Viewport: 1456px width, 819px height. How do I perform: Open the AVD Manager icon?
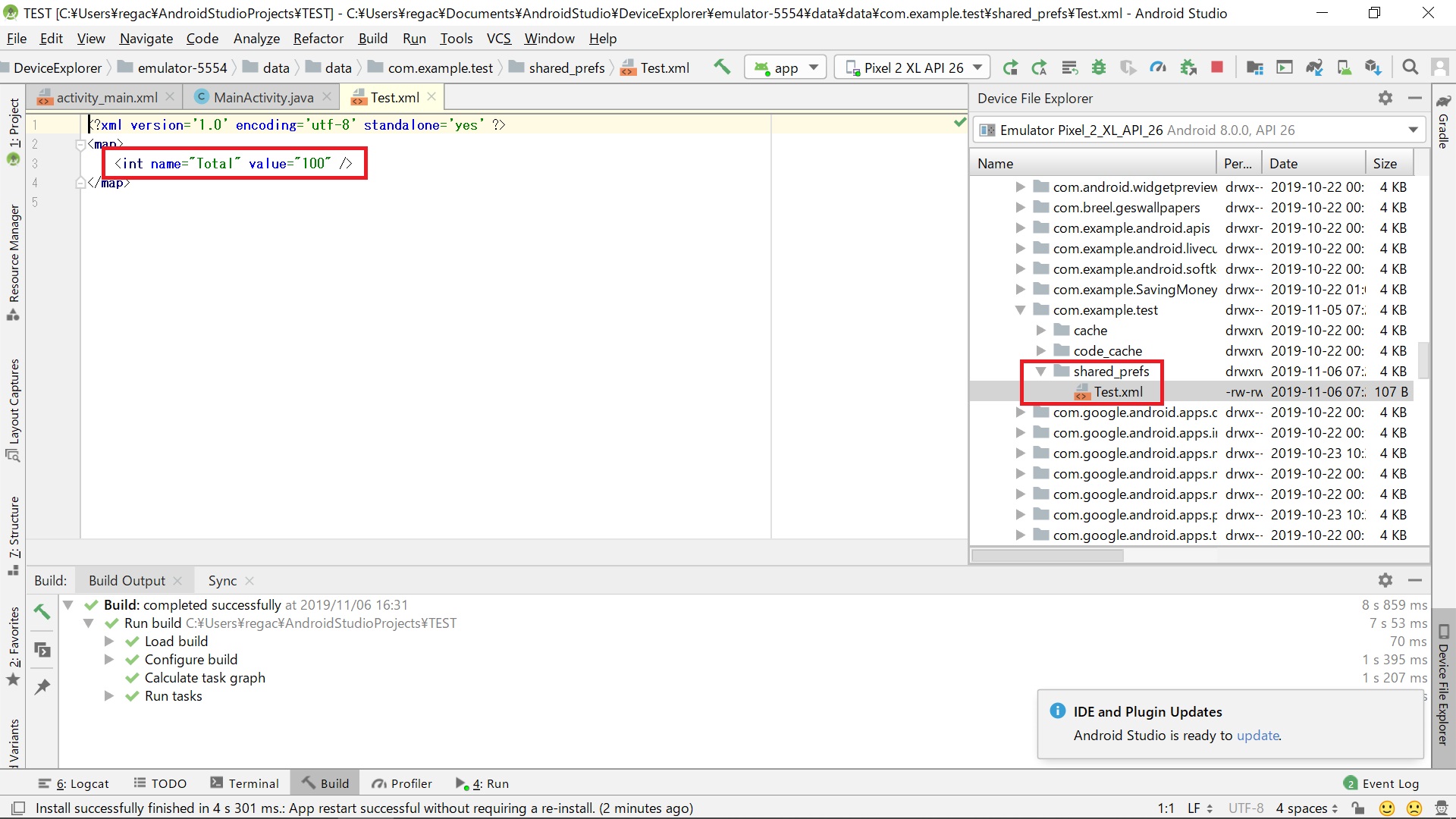point(1344,67)
